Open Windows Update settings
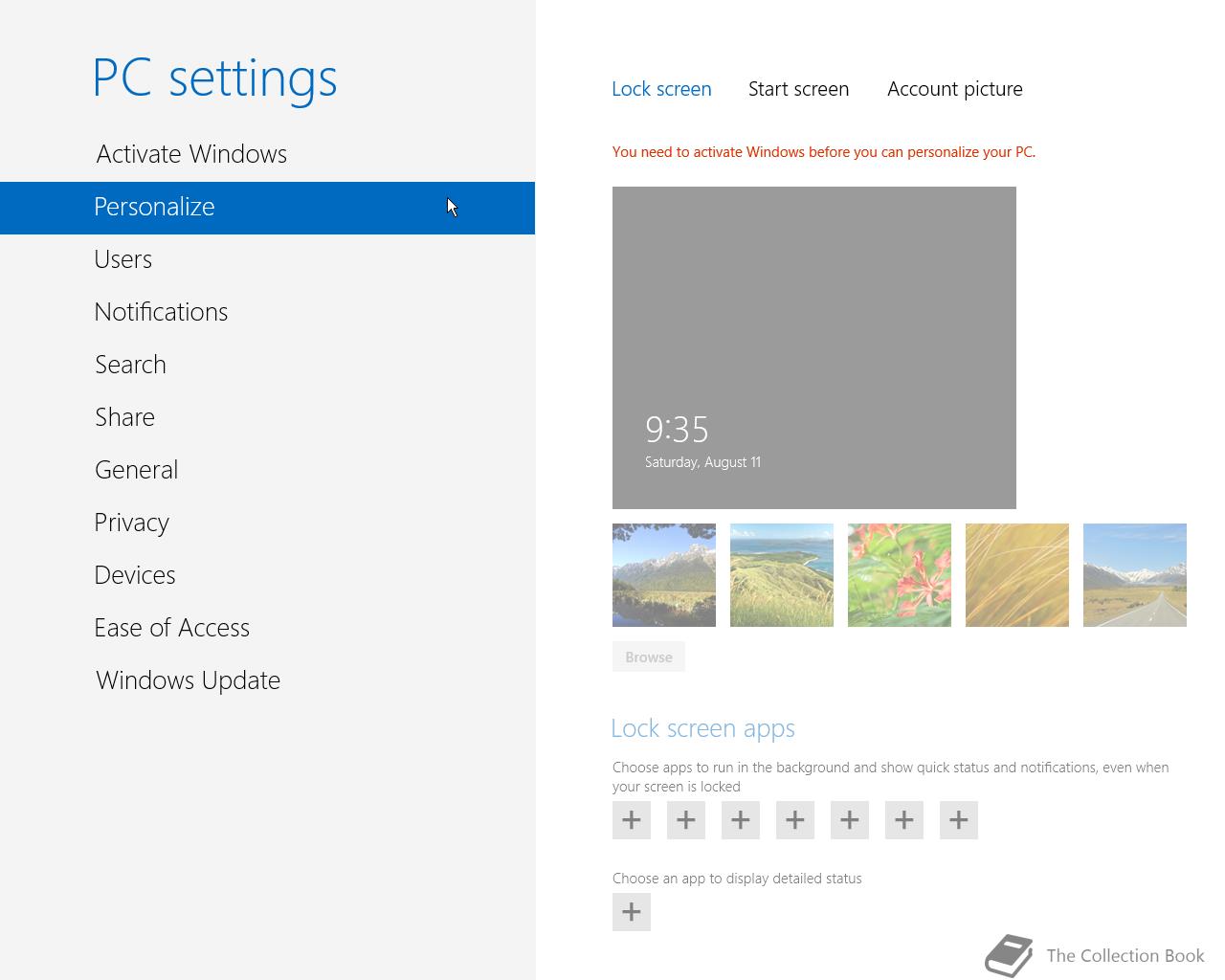Viewport: 1225px width, 980px height. coord(267,680)
